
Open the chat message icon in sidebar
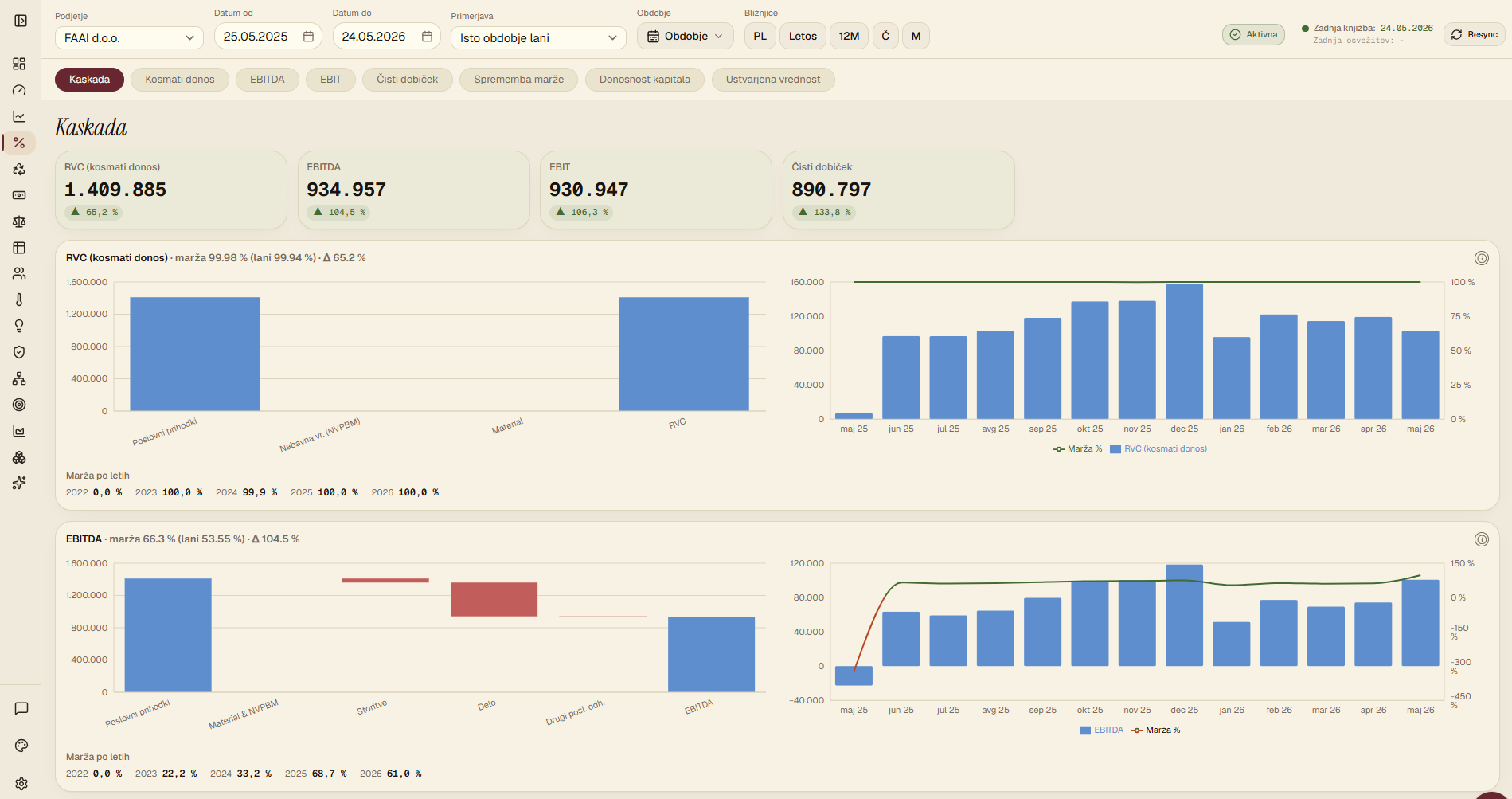(21, 708)
